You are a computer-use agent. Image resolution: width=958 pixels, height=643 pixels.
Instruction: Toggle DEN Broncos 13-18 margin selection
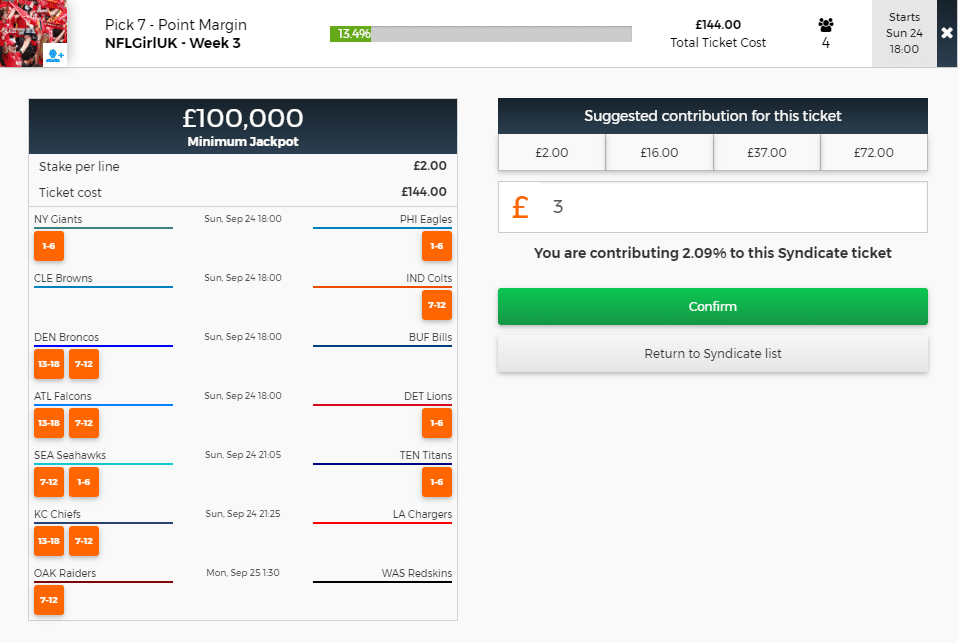pos(49,364)
